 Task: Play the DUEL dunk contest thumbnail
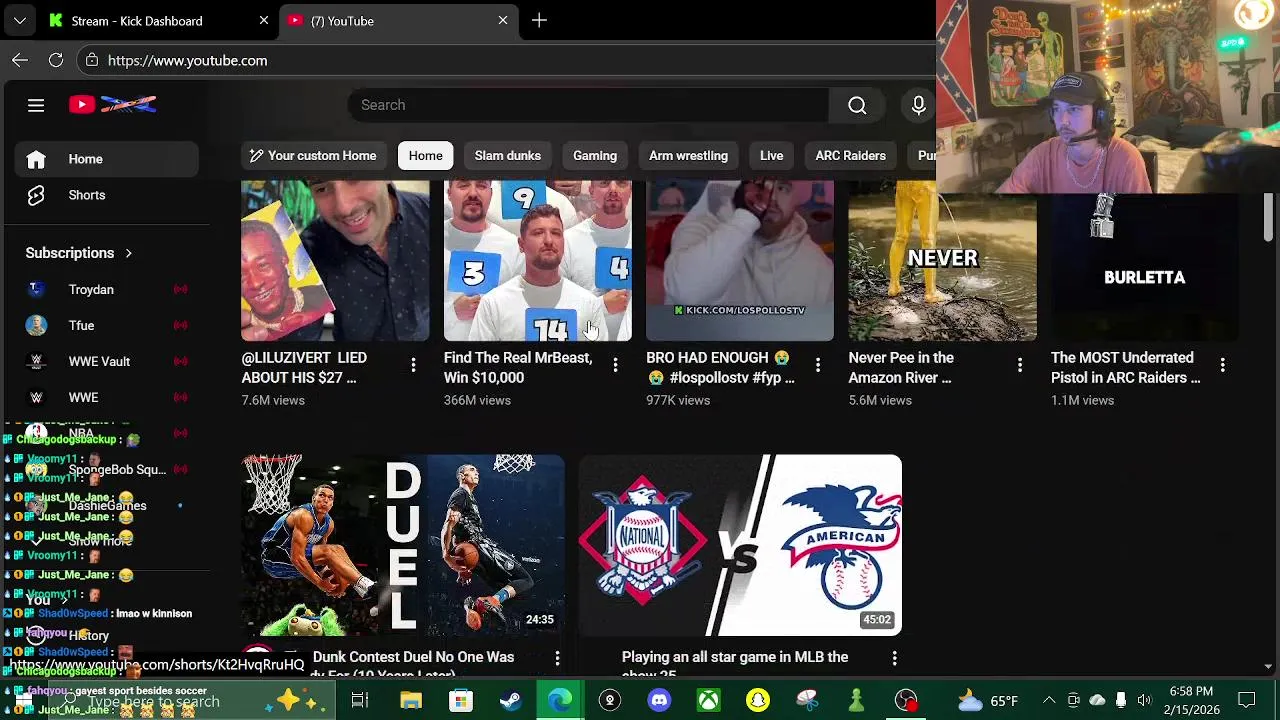[x=403, y=545]
